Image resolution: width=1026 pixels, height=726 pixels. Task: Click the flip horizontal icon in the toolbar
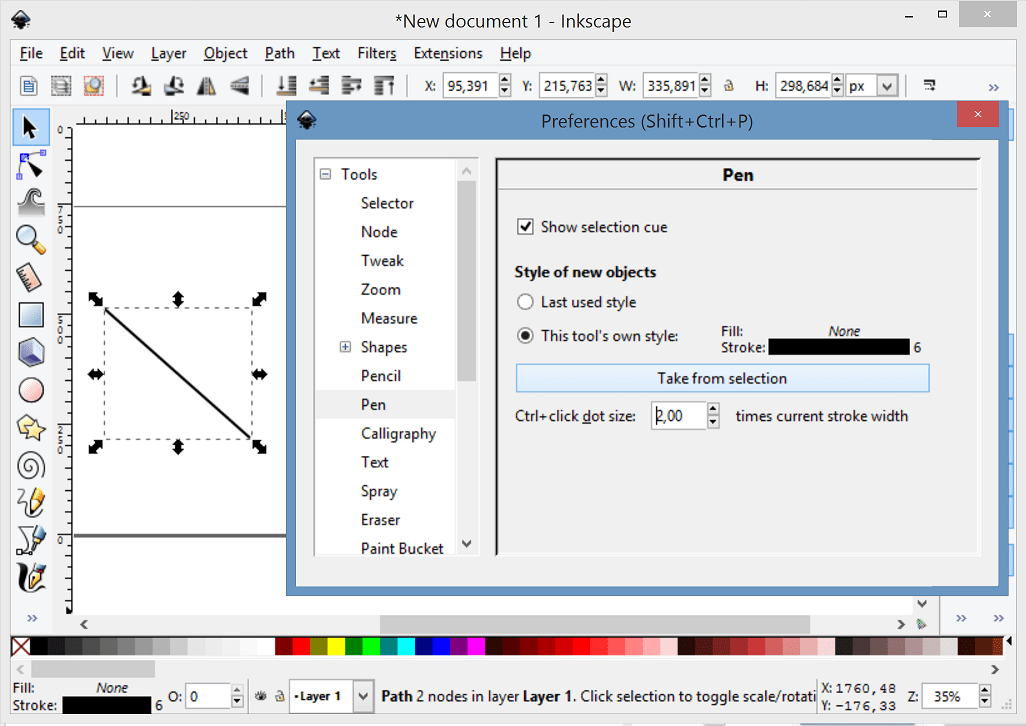[x=204, y=85]
